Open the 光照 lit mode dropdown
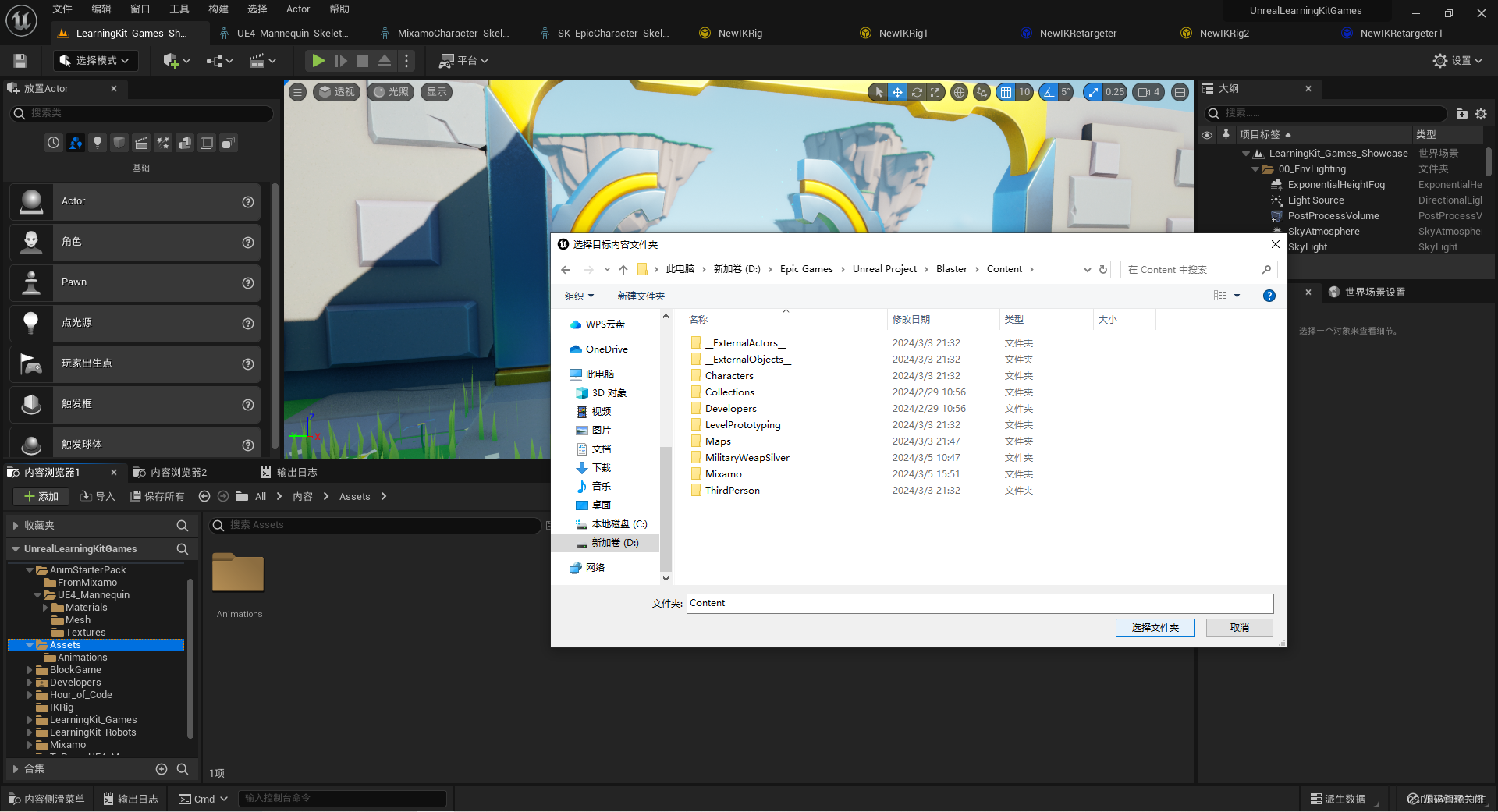This screenshot has width=1498, height=812. point(391,92)
